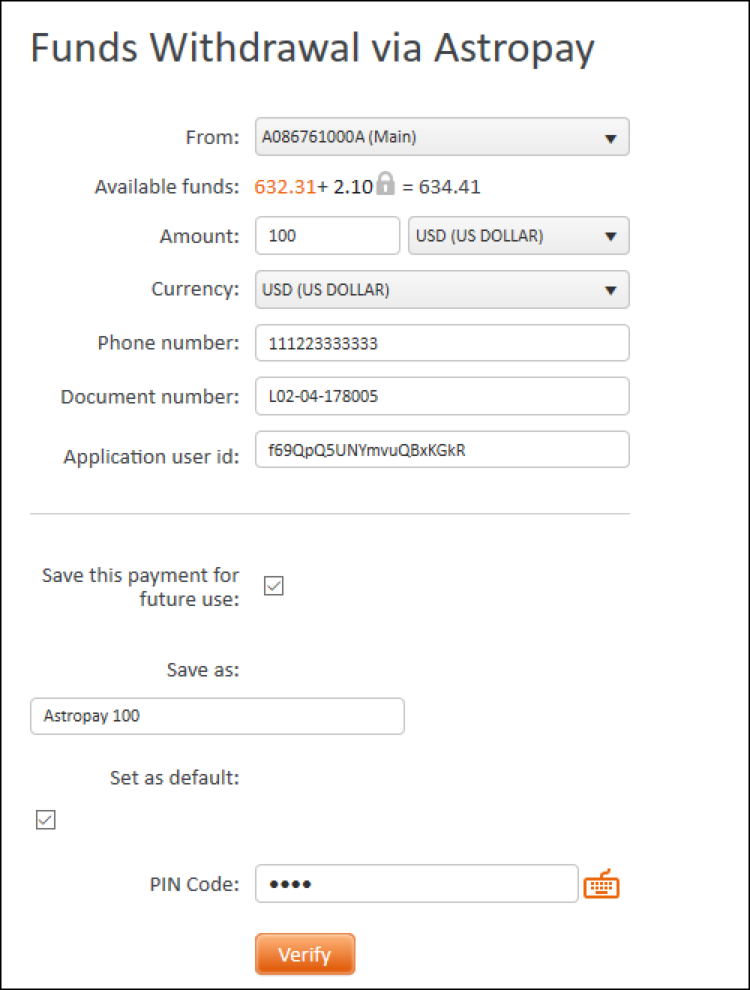This screenshot has width=750, height=990.
Task: Click the 634.41 total funds value
Action: tap(449, 187)
